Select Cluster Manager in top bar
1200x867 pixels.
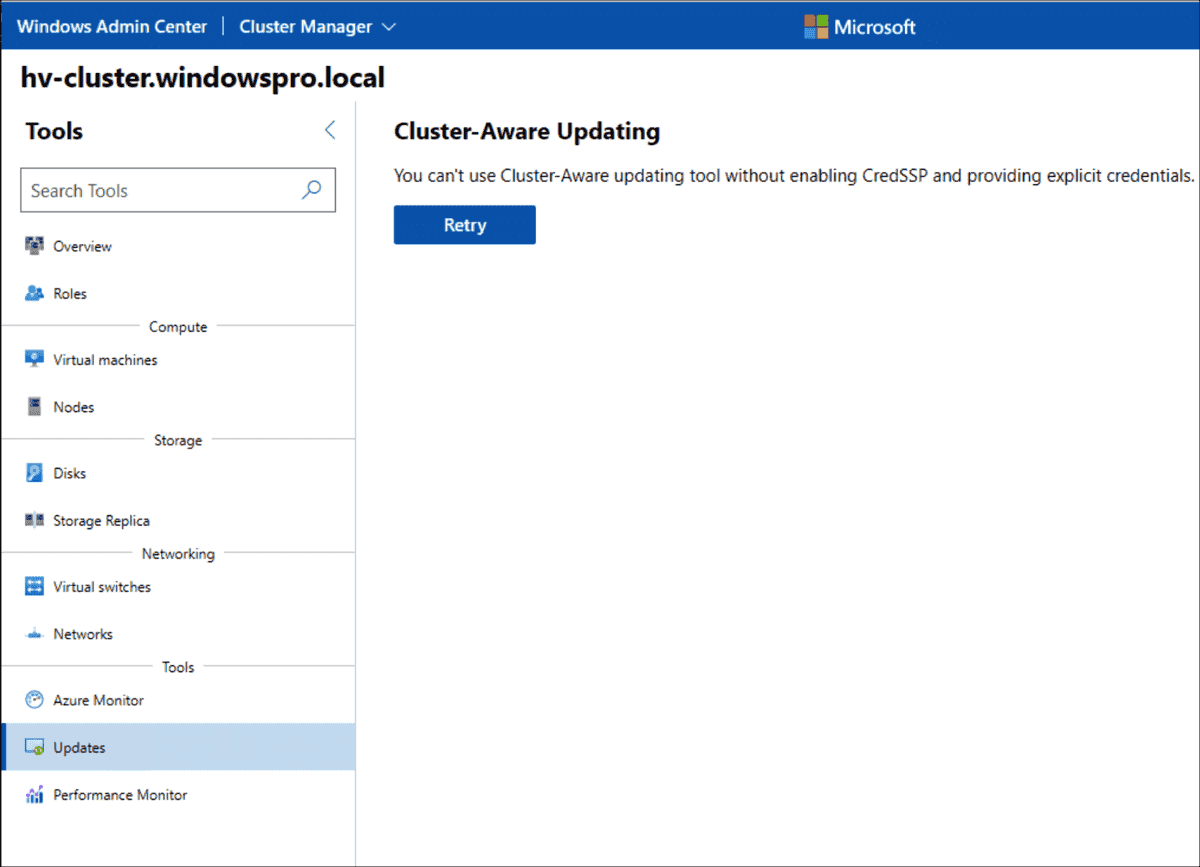pyautogui.click(x=306, y=27)
